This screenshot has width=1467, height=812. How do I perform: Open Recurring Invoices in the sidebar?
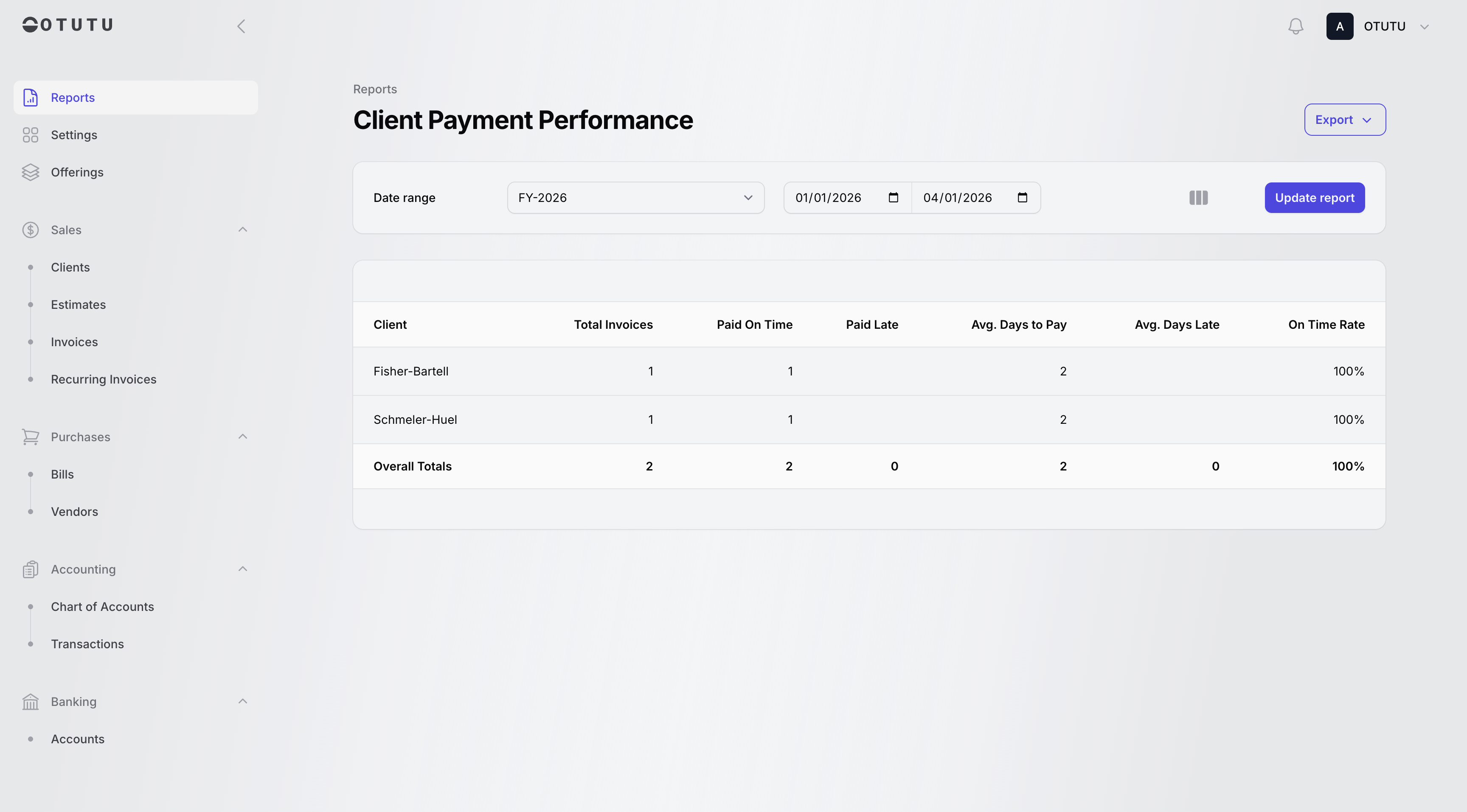[104, 379]
